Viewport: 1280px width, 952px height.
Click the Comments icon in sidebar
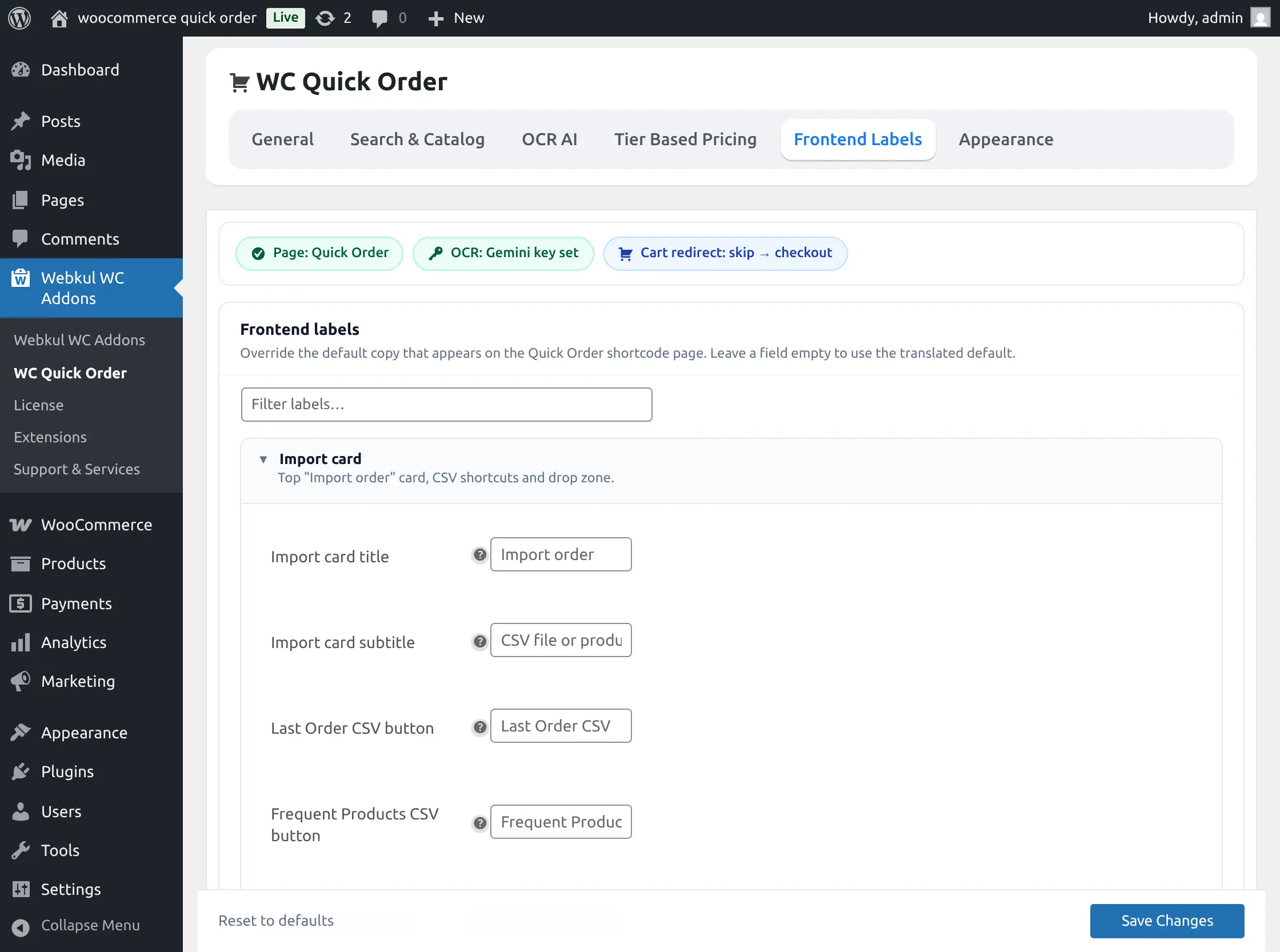coord(20,239)
